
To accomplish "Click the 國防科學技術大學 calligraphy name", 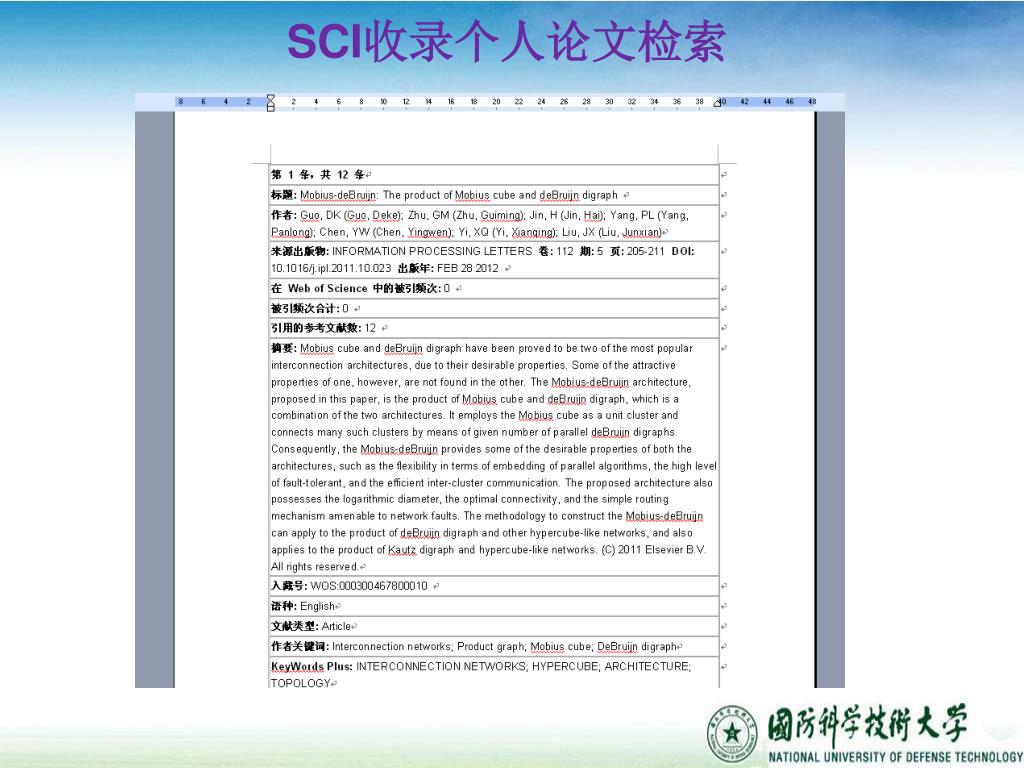I will 867,724.
